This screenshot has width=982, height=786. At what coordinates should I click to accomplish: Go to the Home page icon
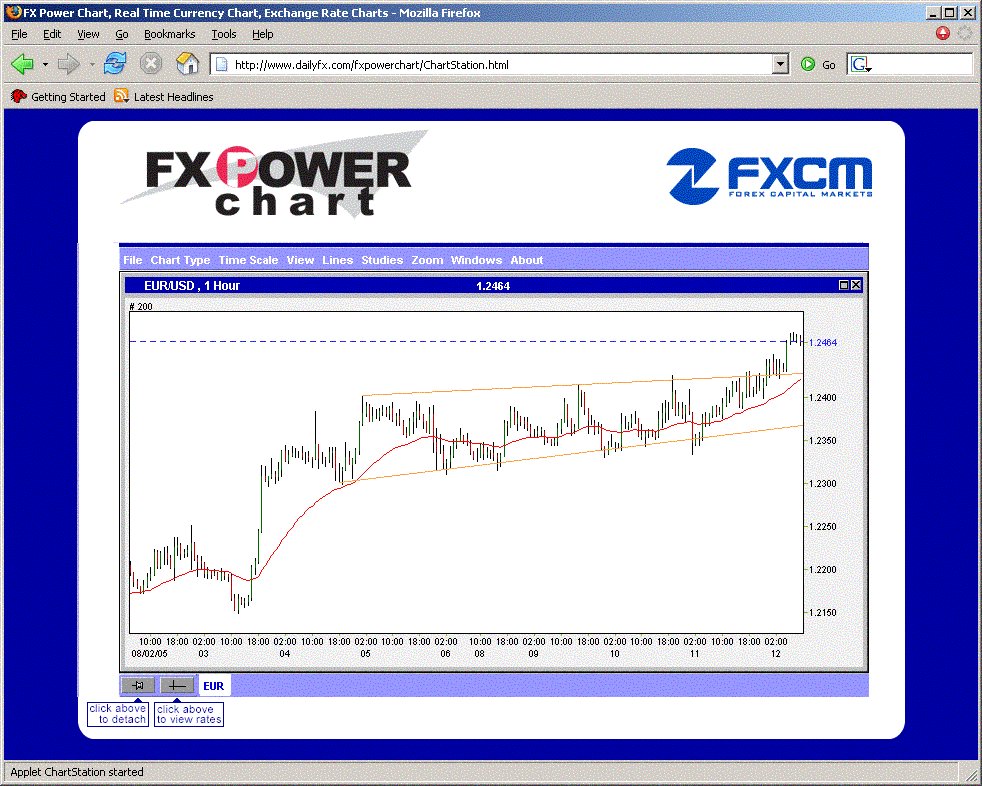point(187,64)
